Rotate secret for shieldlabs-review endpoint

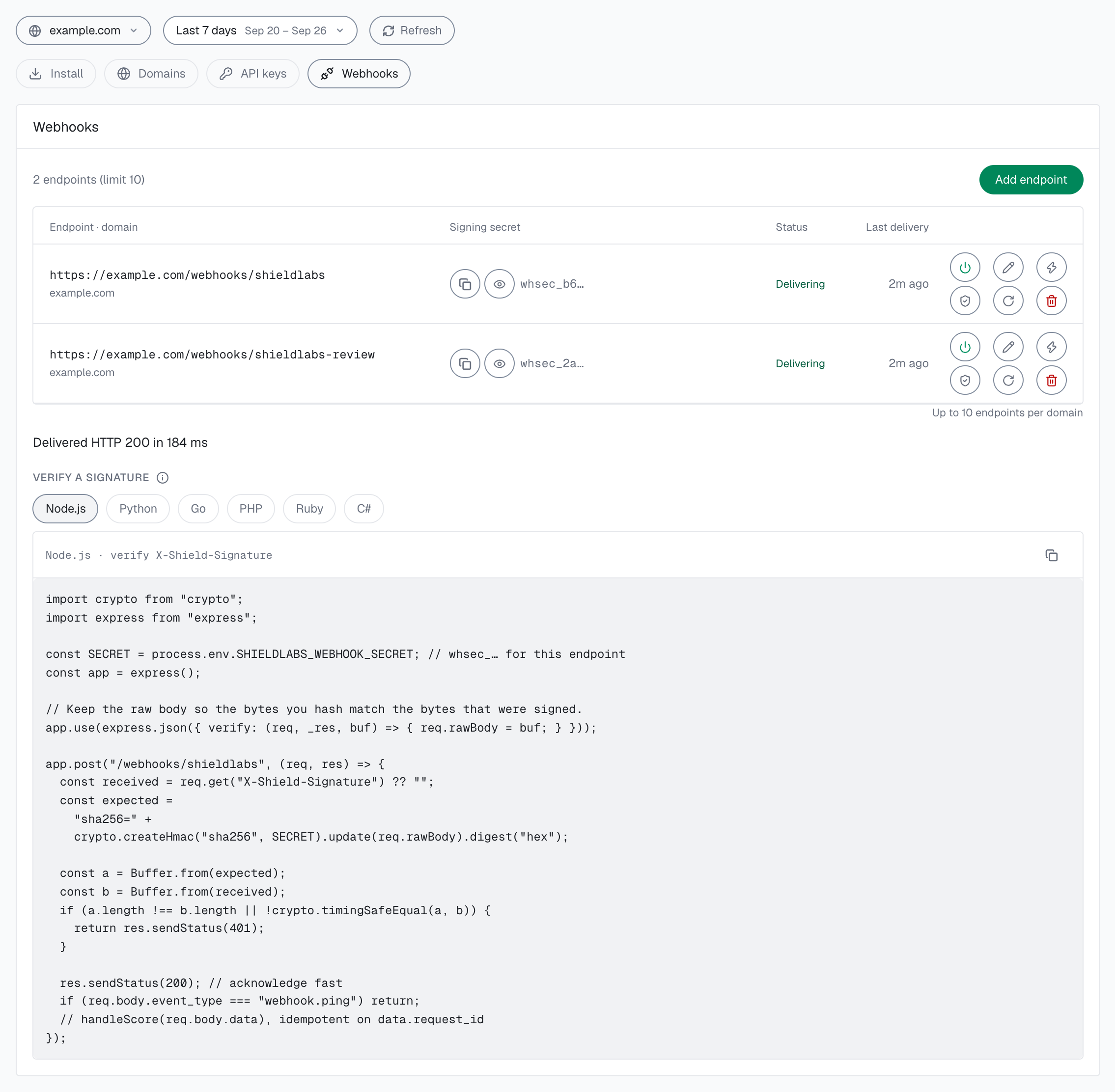coord(1008,380)
